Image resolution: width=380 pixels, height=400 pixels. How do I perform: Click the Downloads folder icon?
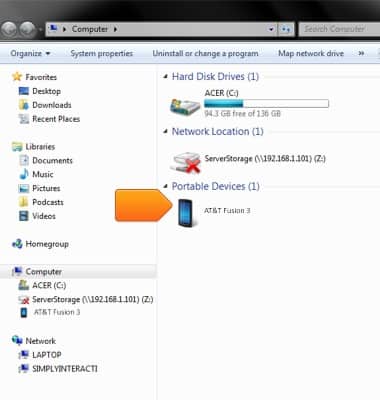click(24, 105)
